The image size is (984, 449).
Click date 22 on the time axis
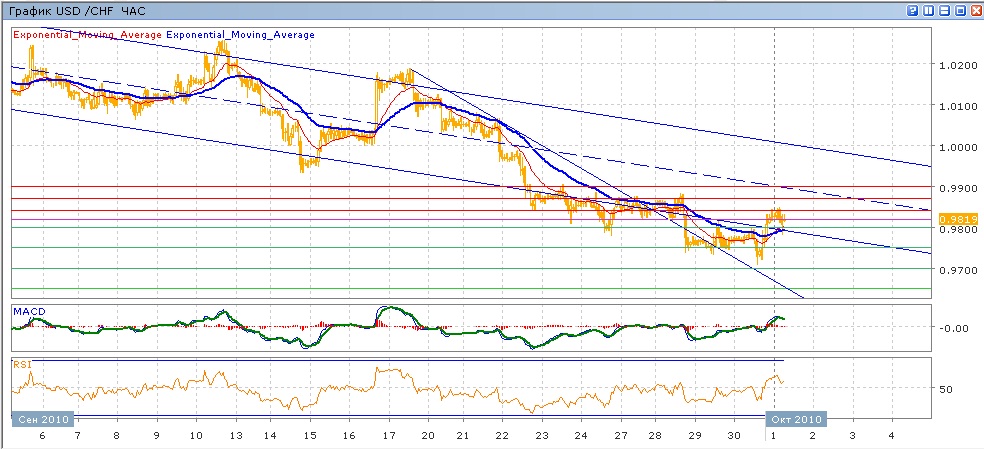(x=502, y=437)
